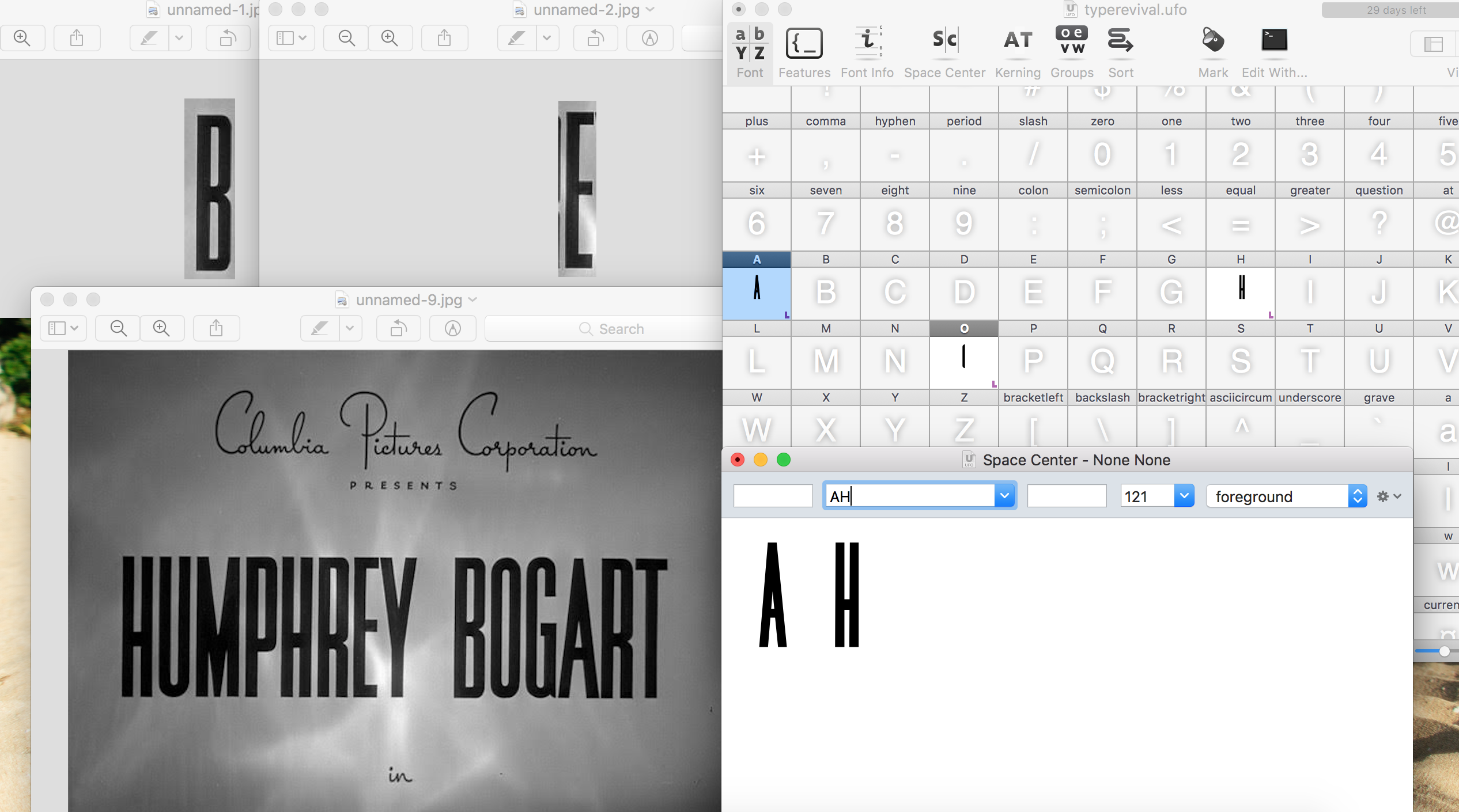This screenshot has width=1459, height=812.
Task: Click the Search field in unnamed-9.jpg window
Action: click(604, 328)
